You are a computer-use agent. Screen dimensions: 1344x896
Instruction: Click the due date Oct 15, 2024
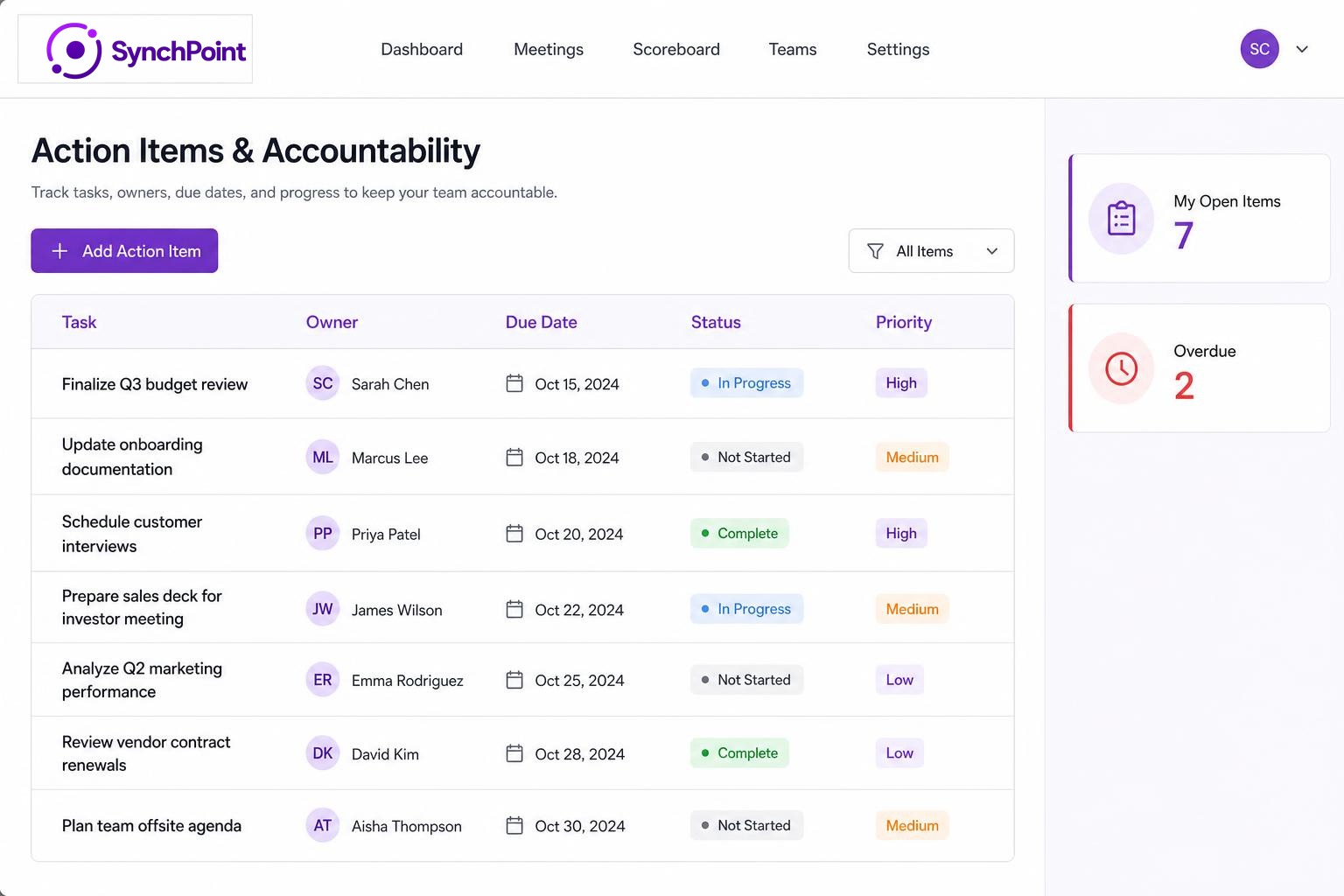point(577,384)
